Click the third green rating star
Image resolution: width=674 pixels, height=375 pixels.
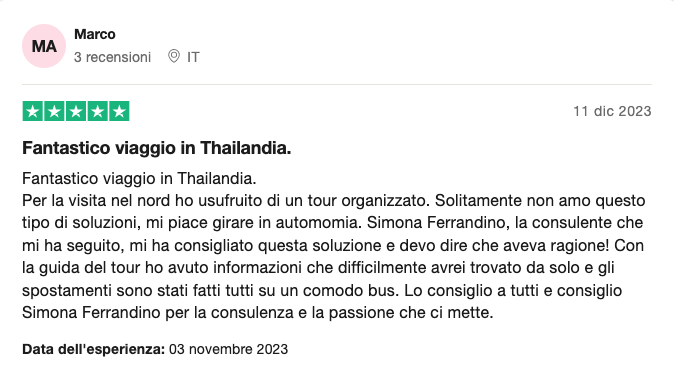pyautogui.click(x=76, y=111)
